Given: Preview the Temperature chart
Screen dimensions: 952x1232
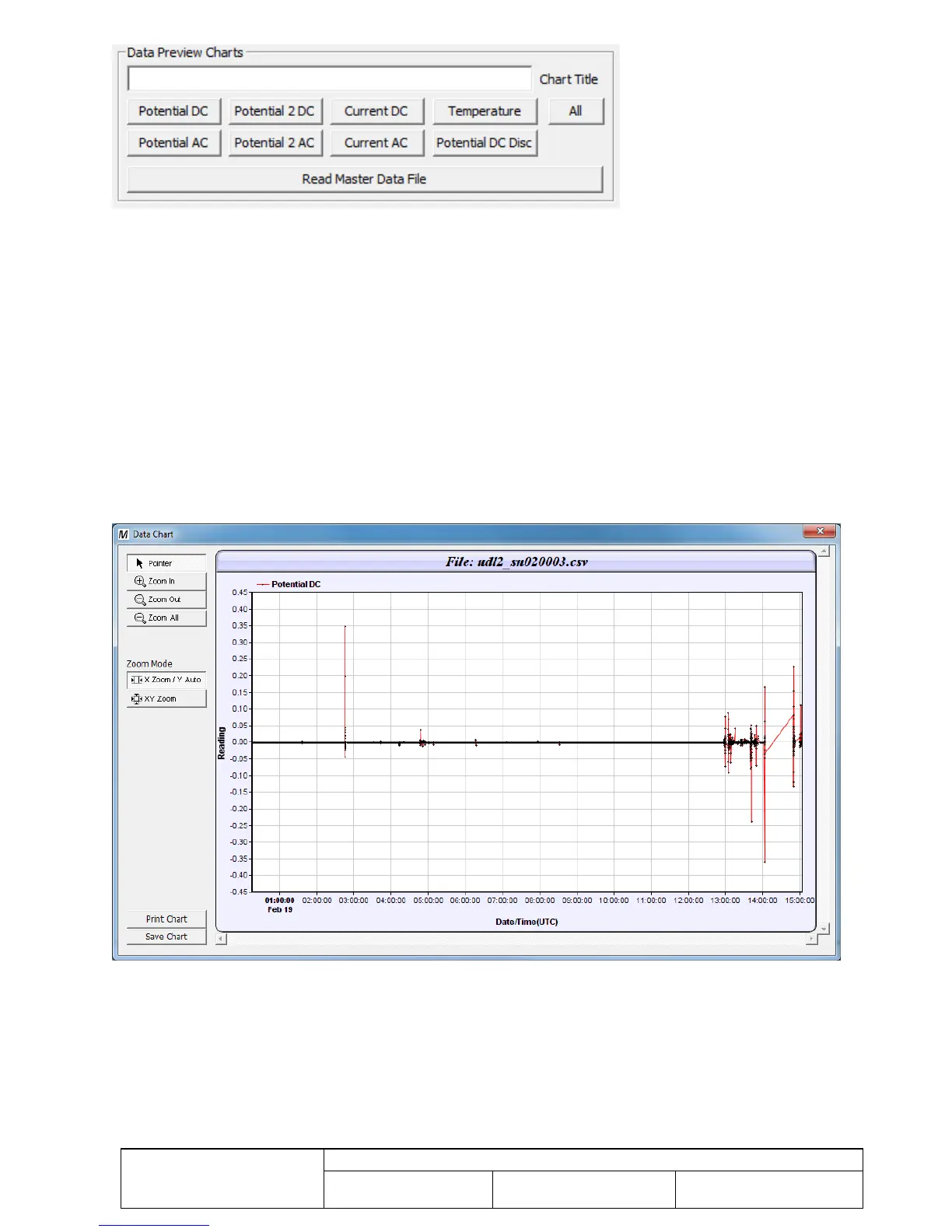Looking at the screenshot, I should click(485, 111).
